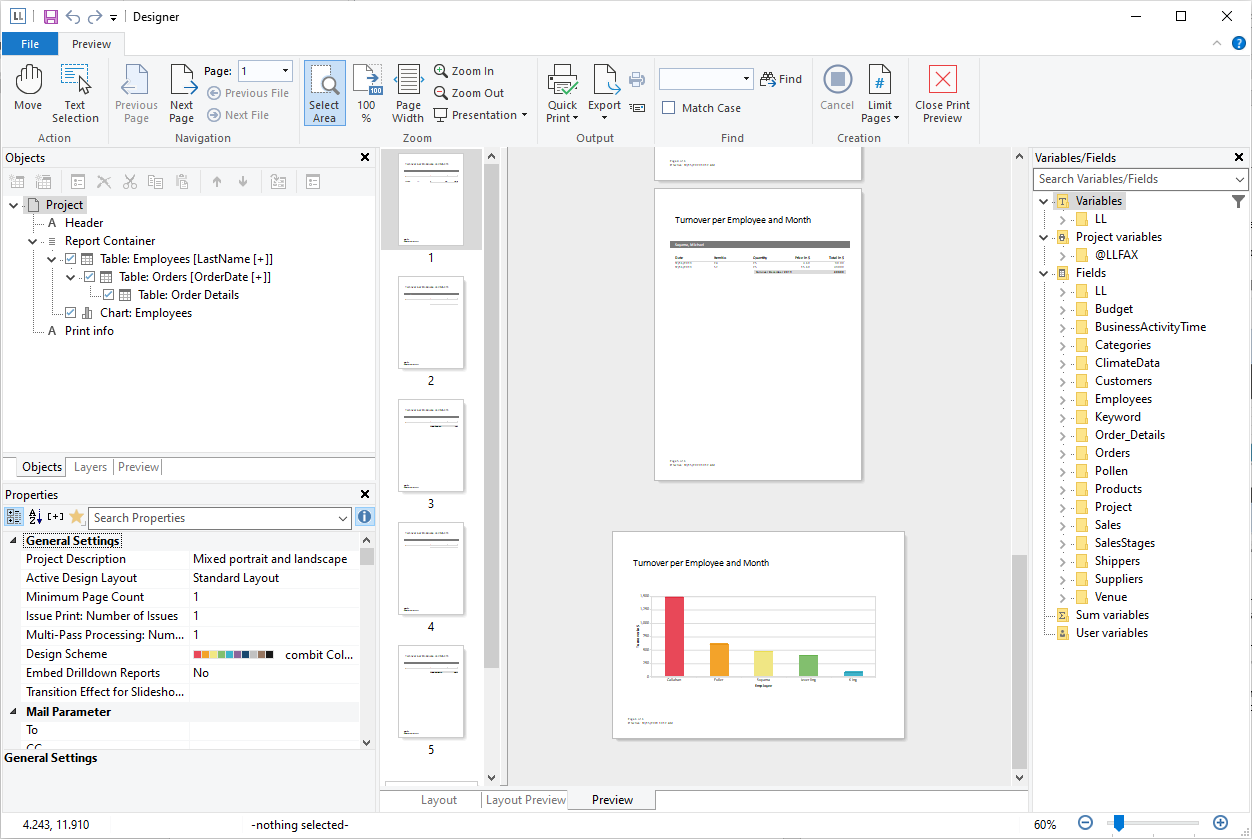Toggle the Table: Order Details checkbox
Screen dimensions: 1252x839
(x=108, y=295)
